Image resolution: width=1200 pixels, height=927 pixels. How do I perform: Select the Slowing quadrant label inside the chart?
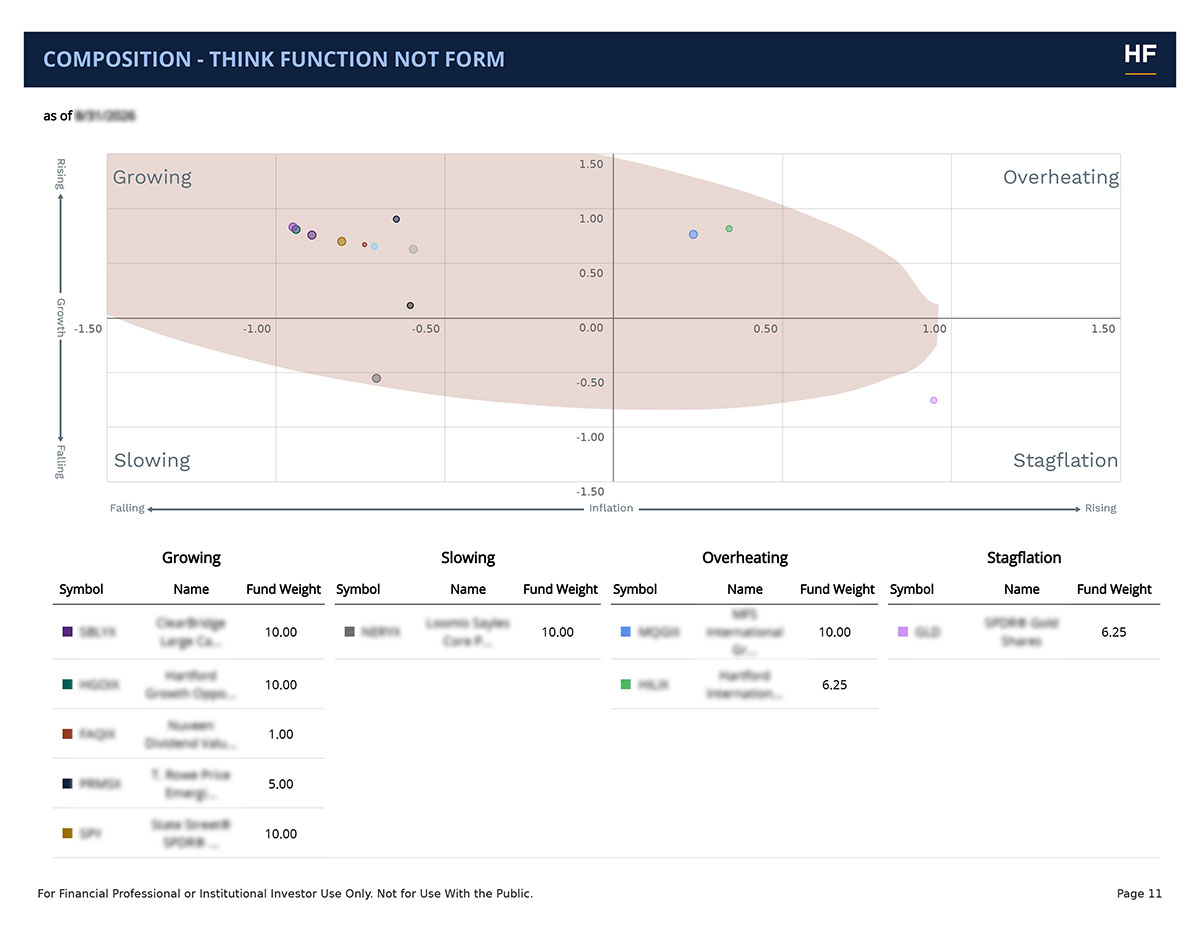click(x=152, y=460)
